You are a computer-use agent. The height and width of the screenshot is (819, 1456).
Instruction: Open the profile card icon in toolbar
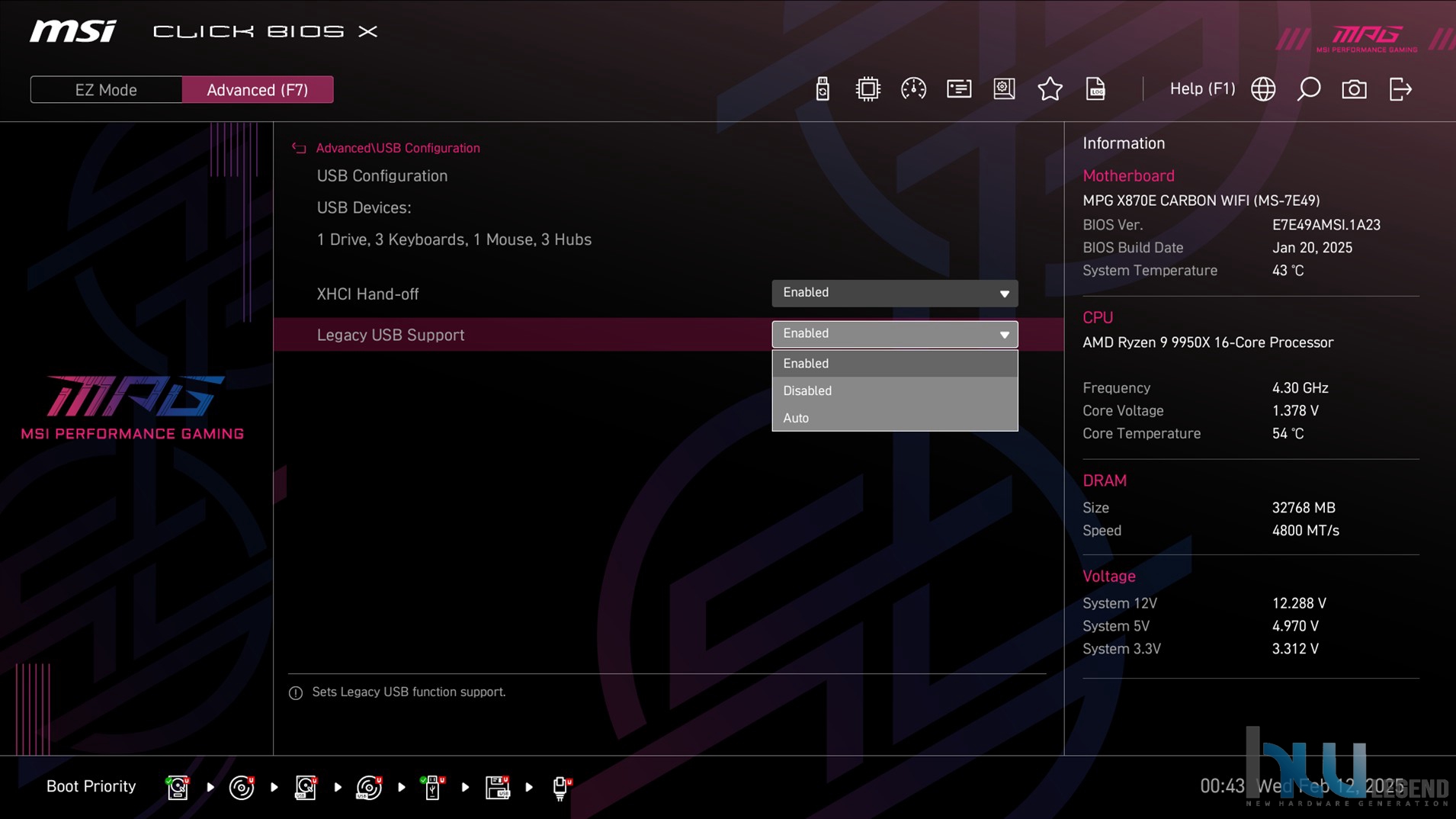[959, 89]
